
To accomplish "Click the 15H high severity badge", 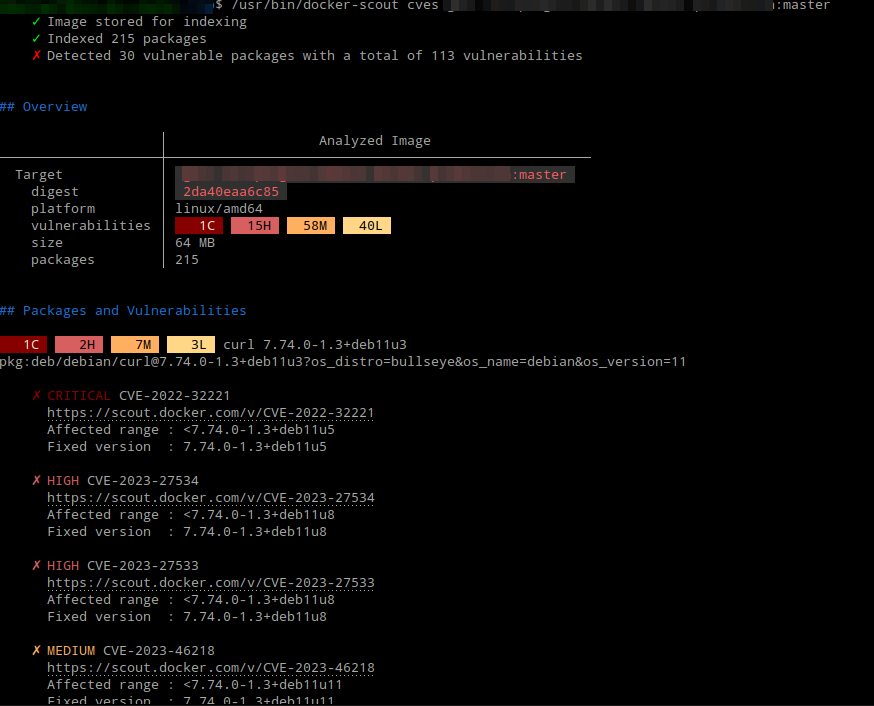I will click(x=255, y=225).
